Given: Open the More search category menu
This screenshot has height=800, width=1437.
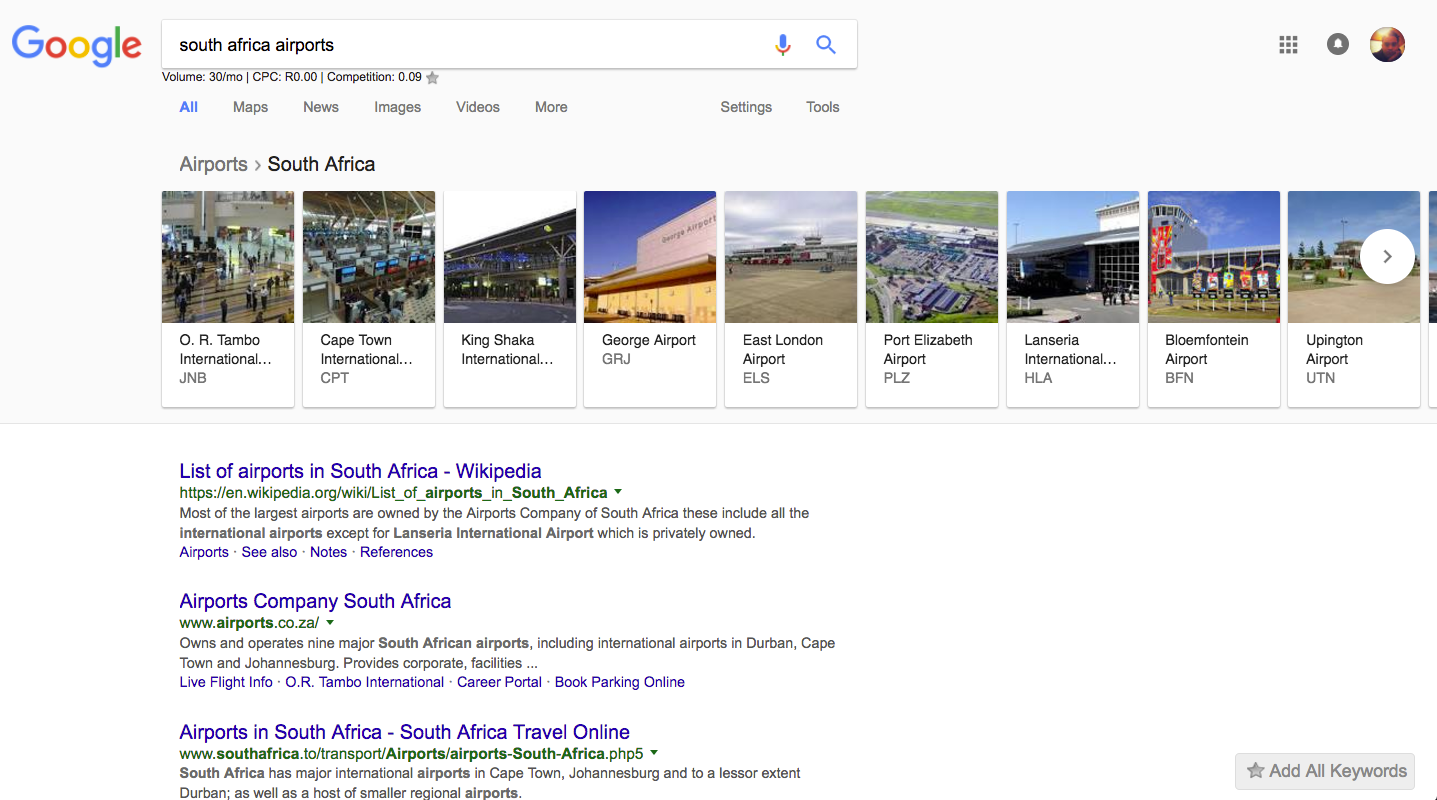Looking at the screenshot, I should tap(551, 107).
